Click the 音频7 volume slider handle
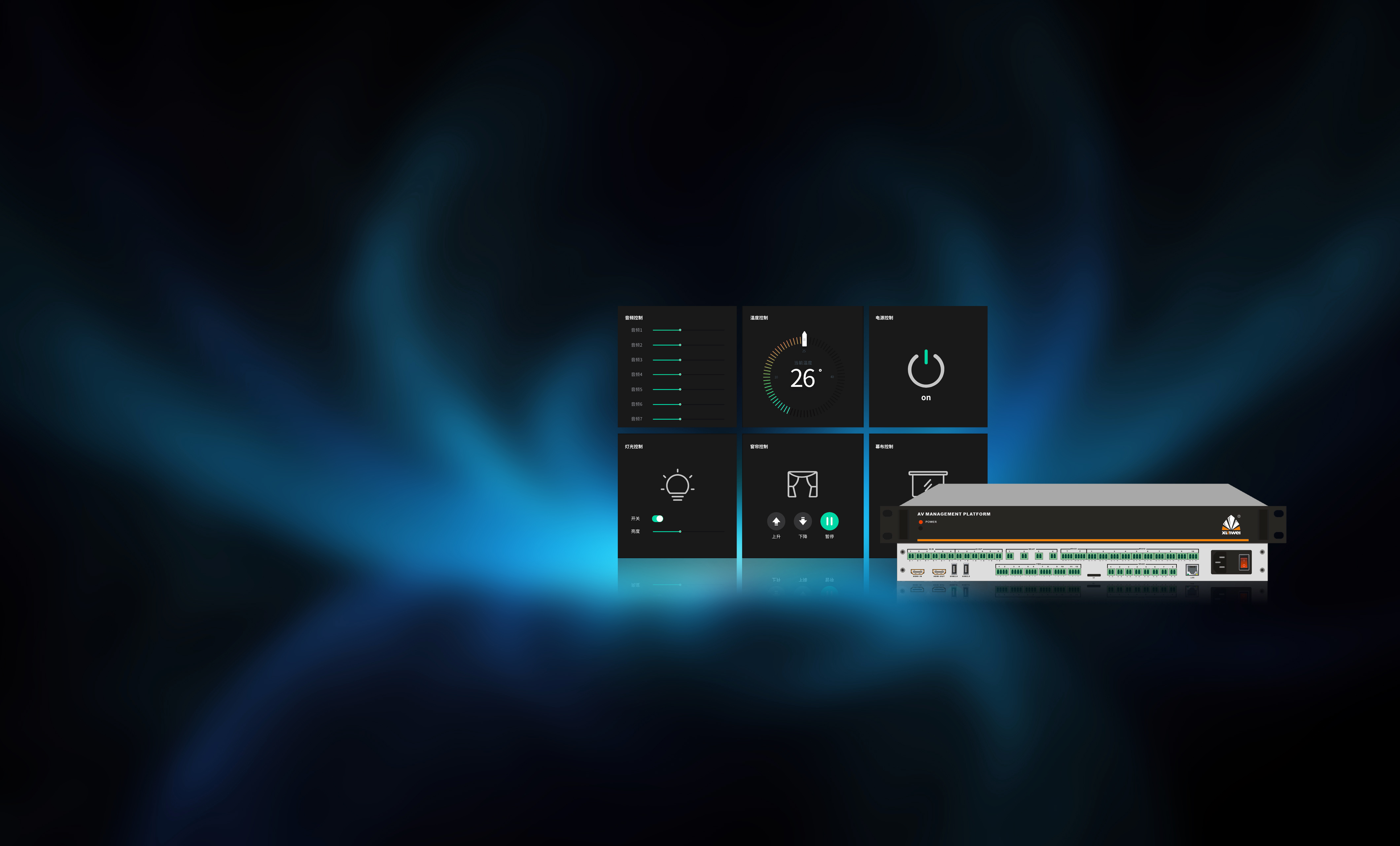Screen dimensions: 1400x846 click(x=680, y=419)
